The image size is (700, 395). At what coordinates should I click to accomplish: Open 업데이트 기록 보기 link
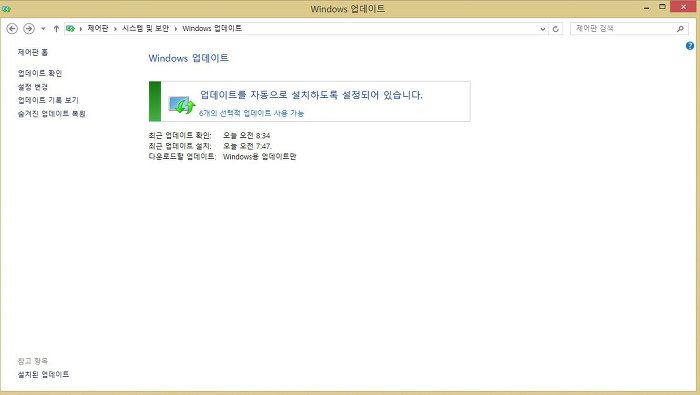tap(48, 100)
